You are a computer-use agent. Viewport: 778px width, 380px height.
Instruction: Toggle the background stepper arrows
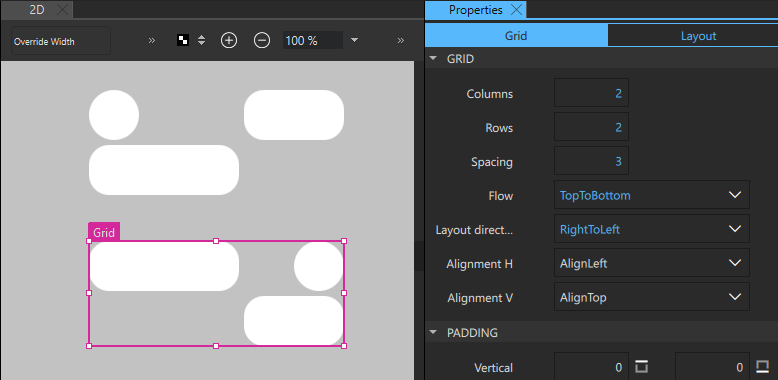[x=201, y=41]
